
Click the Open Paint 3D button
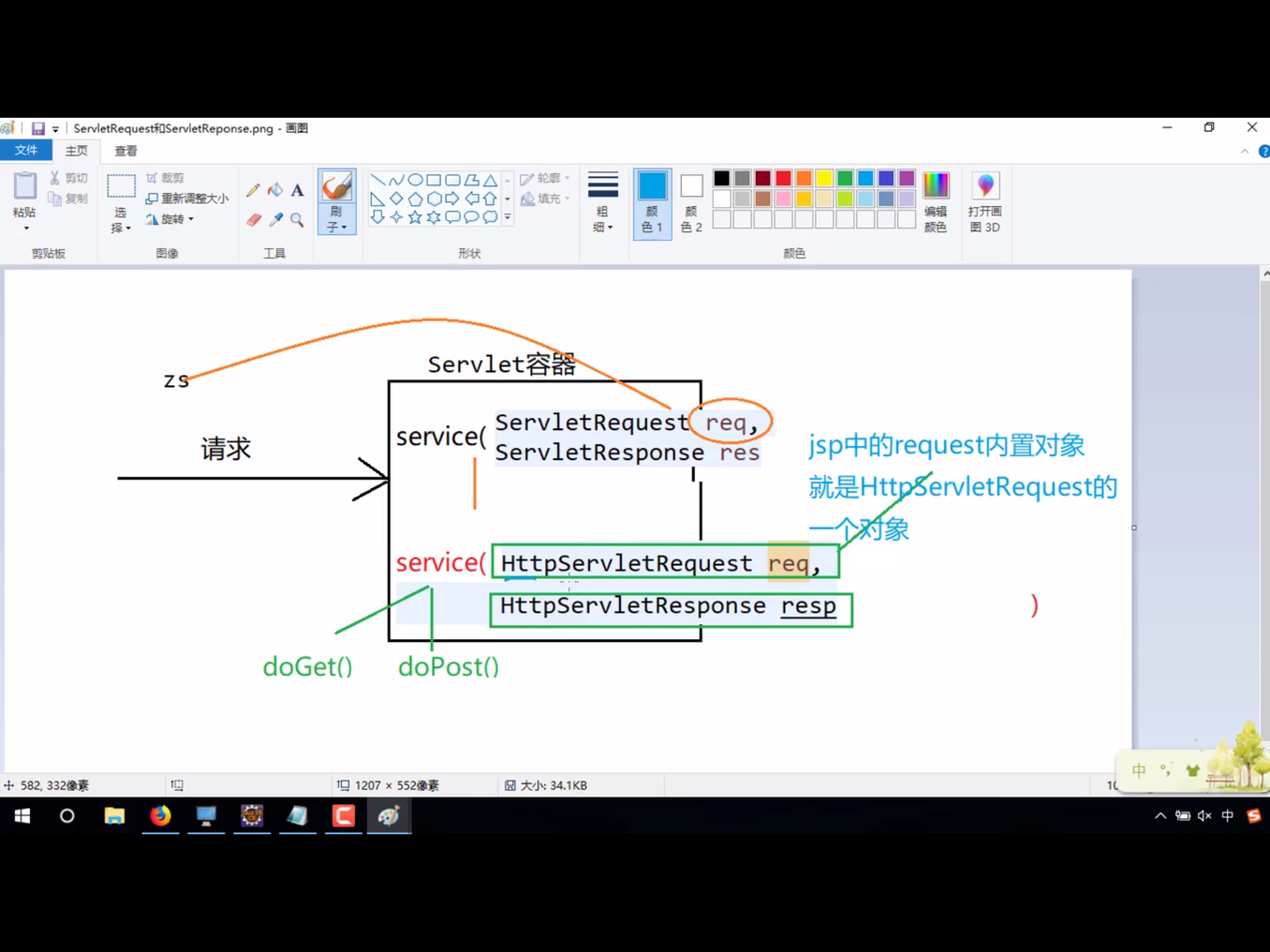tap(985, 203)
